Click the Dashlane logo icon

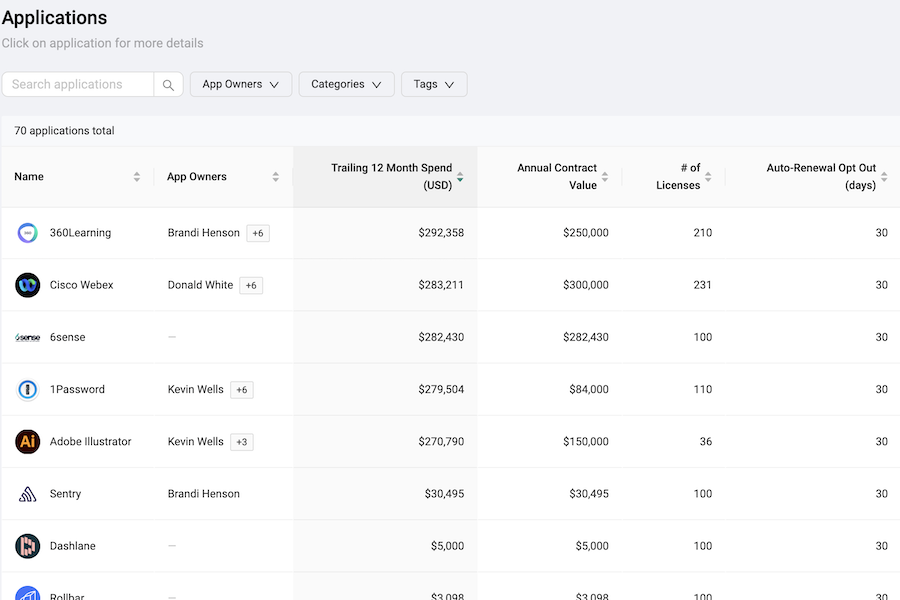click(28, 546)
